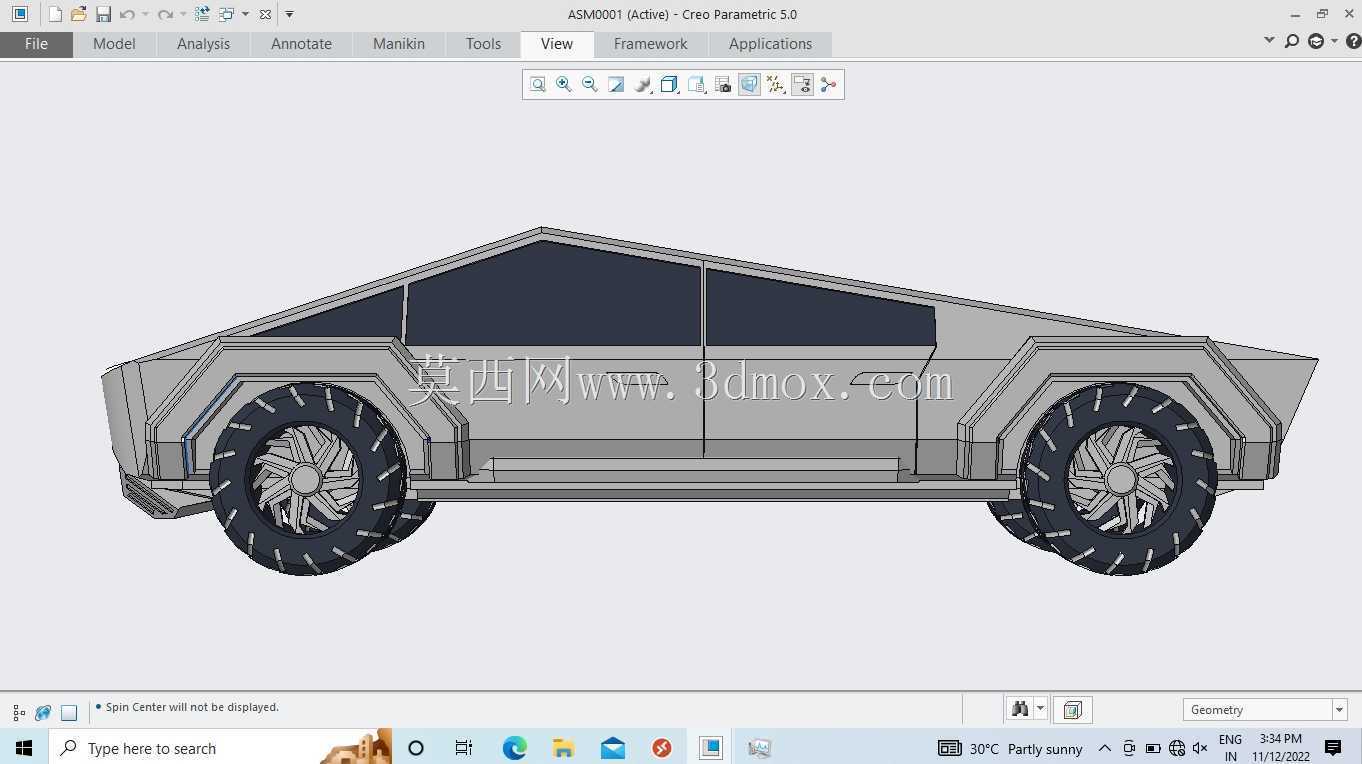Viewport: 1362px width, 764px height.
Task: Click the Zoom Out tool
Action: pos(590,85)
